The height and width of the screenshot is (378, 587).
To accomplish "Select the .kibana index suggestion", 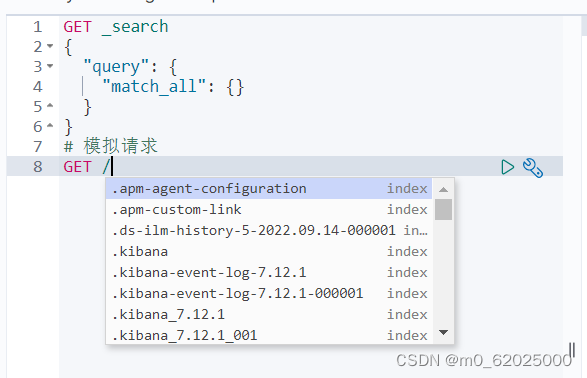I will [269, 252].
